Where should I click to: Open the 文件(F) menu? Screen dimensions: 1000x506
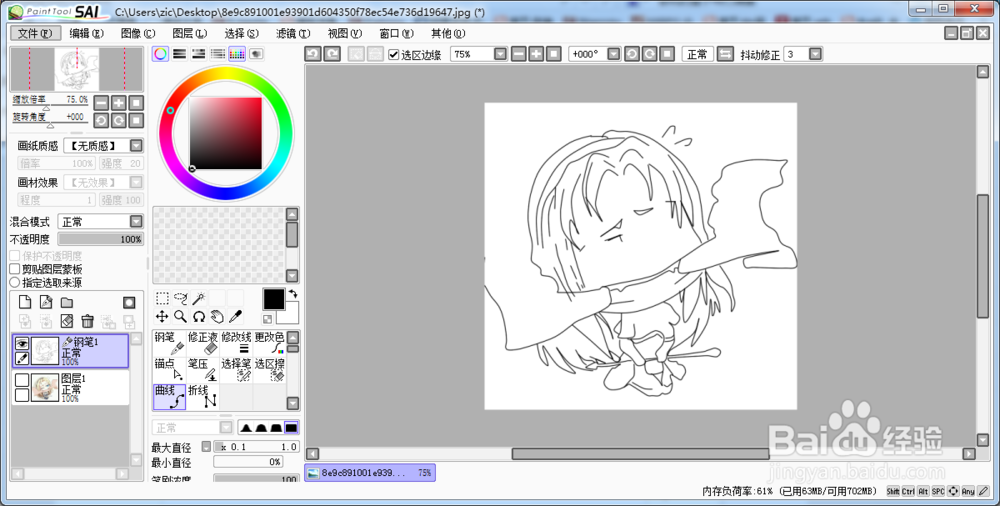point(35,33)
